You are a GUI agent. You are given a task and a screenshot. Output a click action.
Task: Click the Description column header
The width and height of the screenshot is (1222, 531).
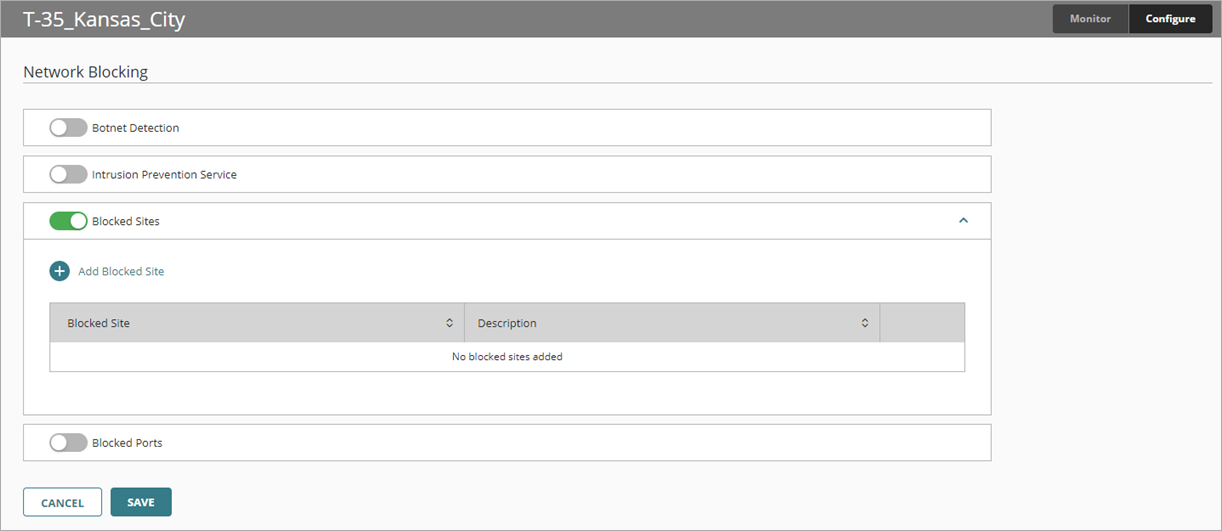click(672, 323)
